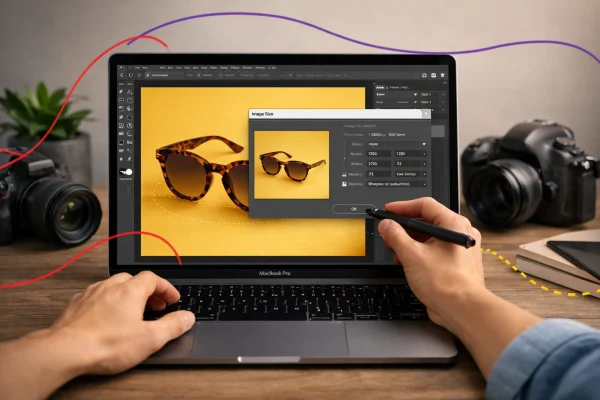Switch to the highlighted first tab in right panel
The height and width of the screenshot is (400, 600).
click(x=380, y=88)
